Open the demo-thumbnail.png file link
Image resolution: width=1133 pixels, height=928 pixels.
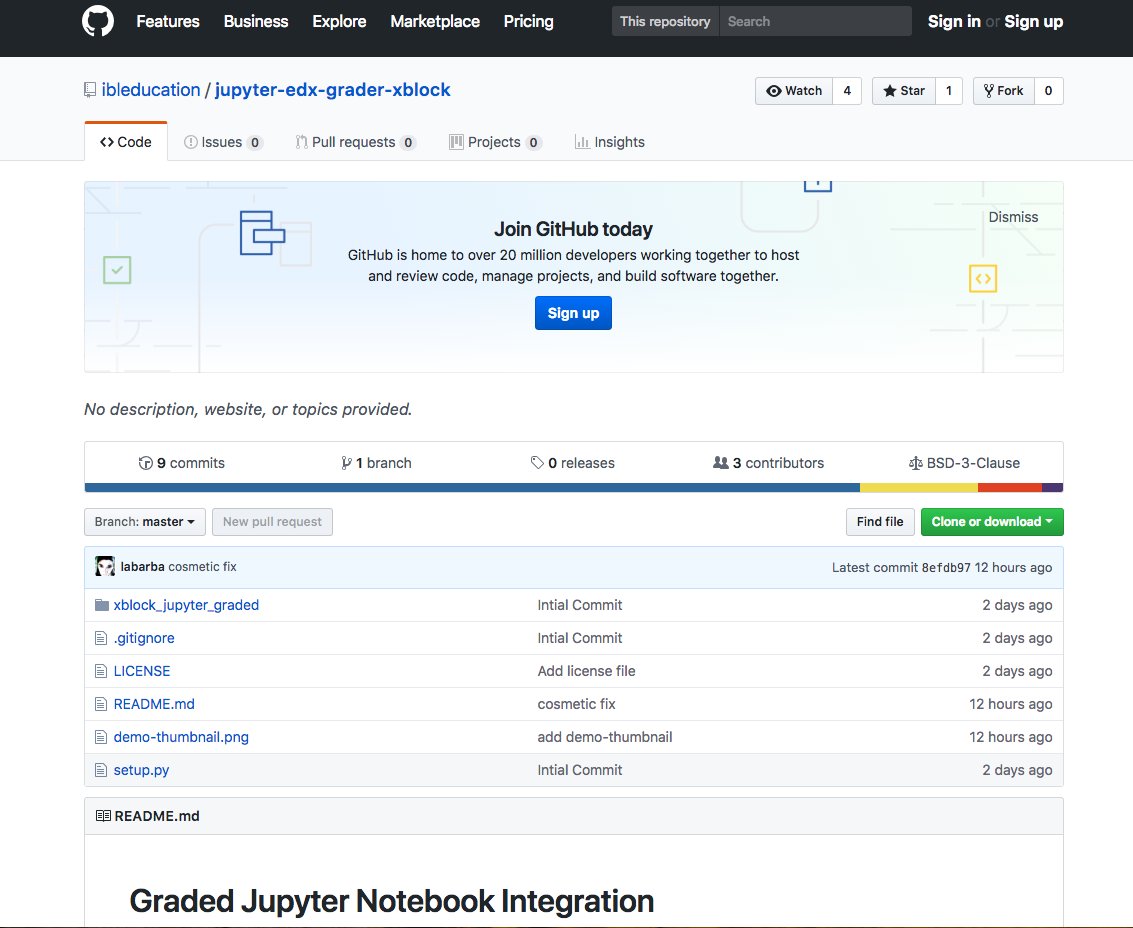point(181,737)
